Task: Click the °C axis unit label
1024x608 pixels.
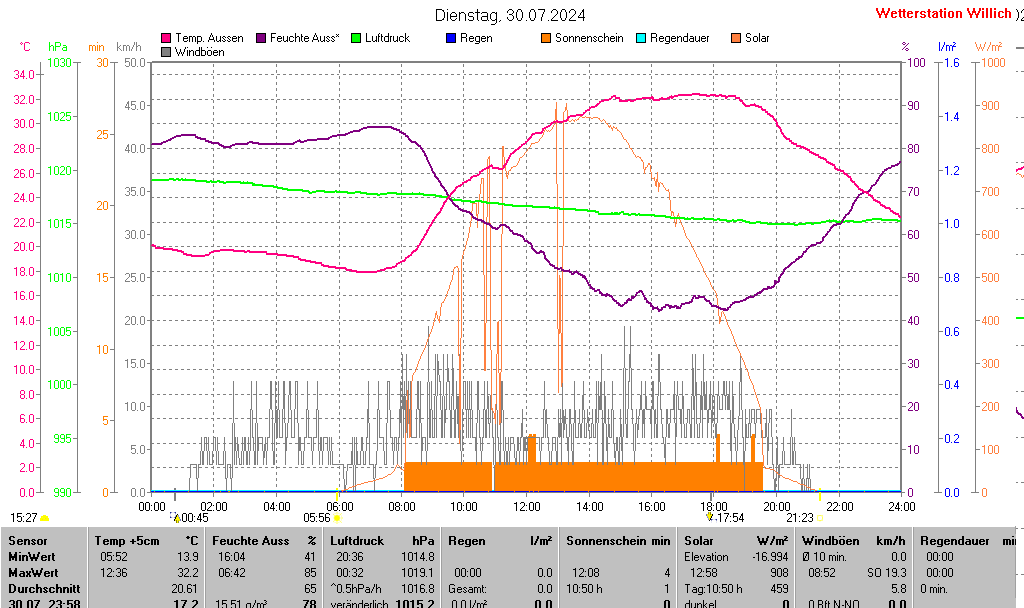Action: point(25,47)
